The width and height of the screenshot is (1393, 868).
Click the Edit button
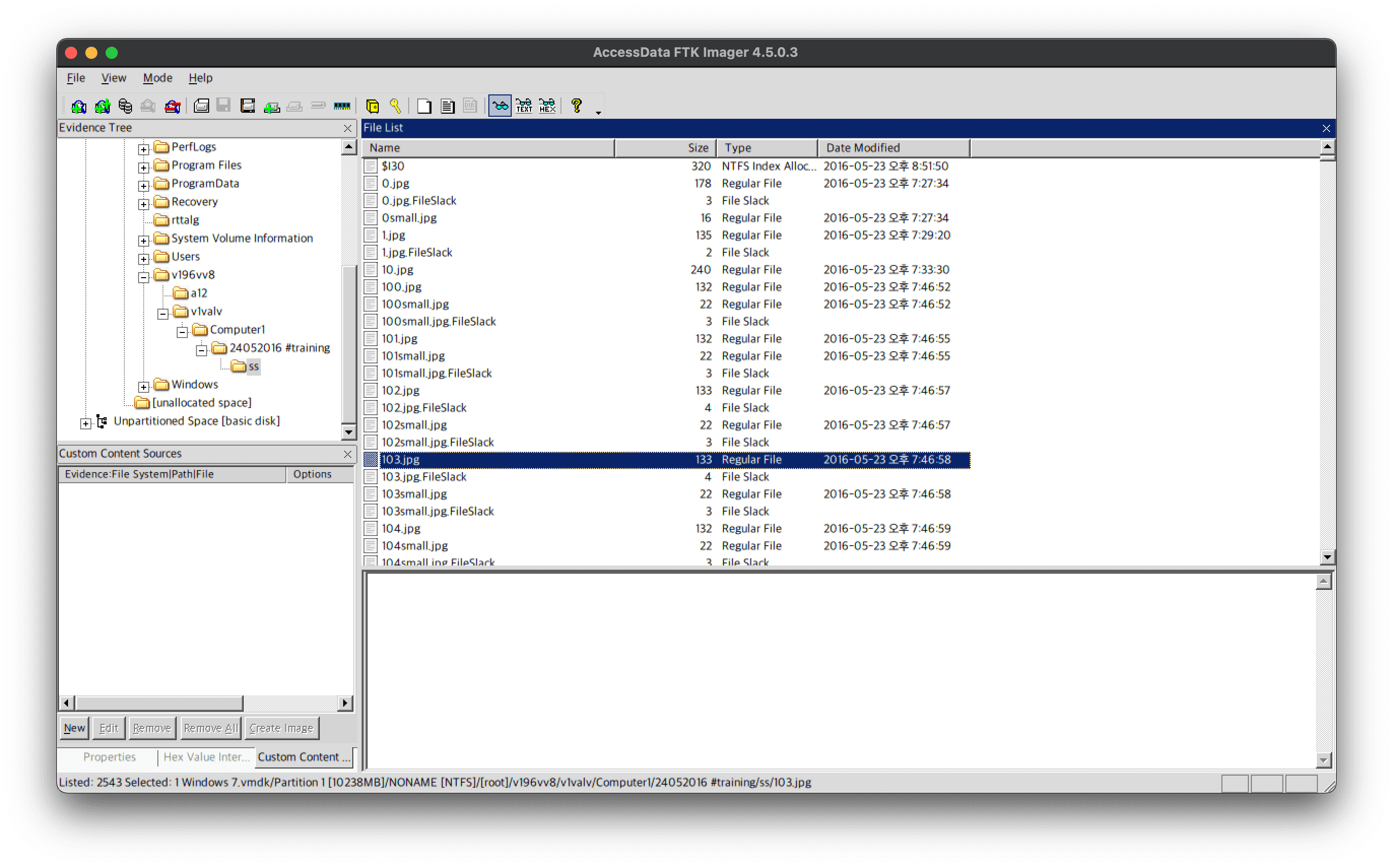[109, 728]
